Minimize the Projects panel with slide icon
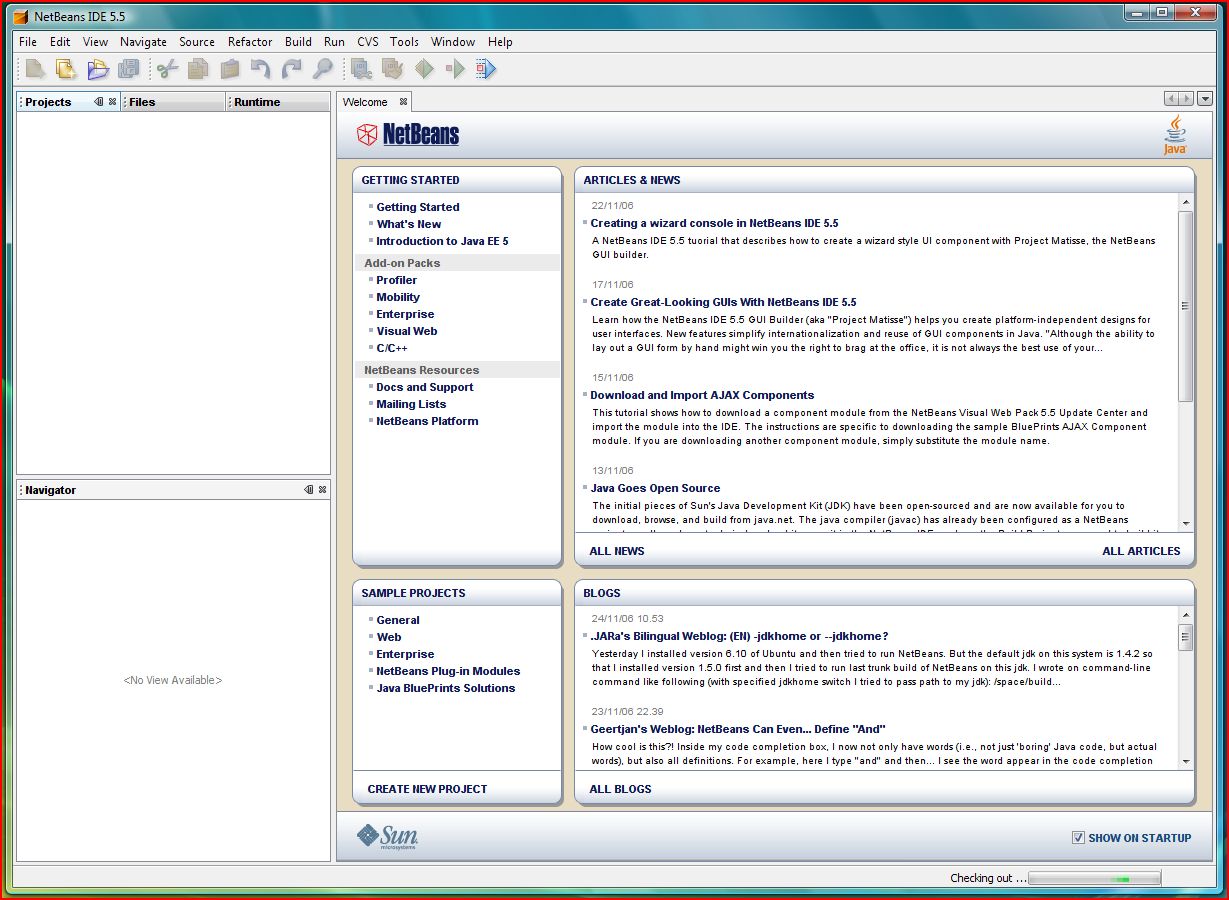The image size is (1229, 900). [98, 102]
